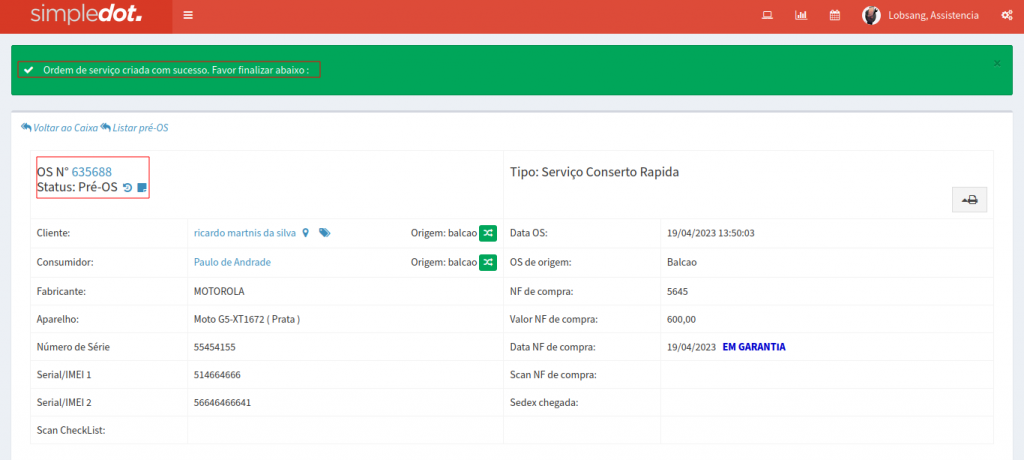
Task: Click the shuffle button in Consumidor row
Action: click(x=487, y=262)
